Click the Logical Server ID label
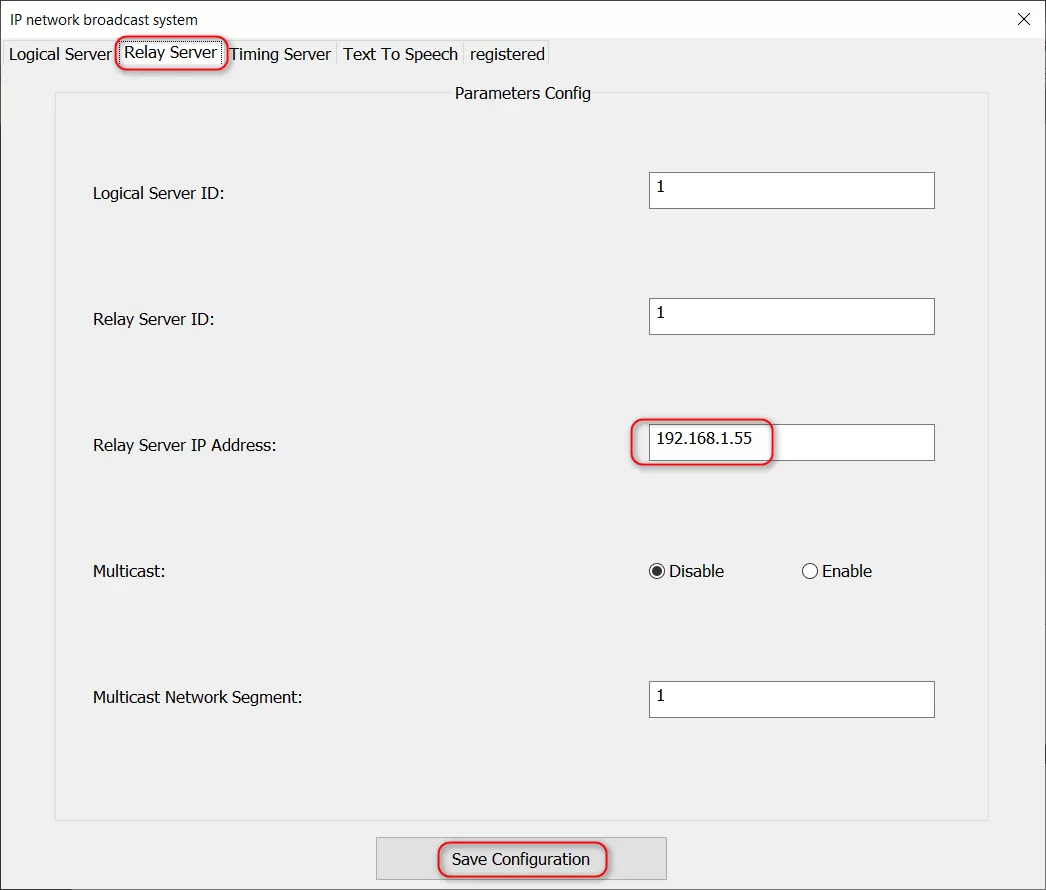Viewport: 1046px width, 890px height. point(158,193)
